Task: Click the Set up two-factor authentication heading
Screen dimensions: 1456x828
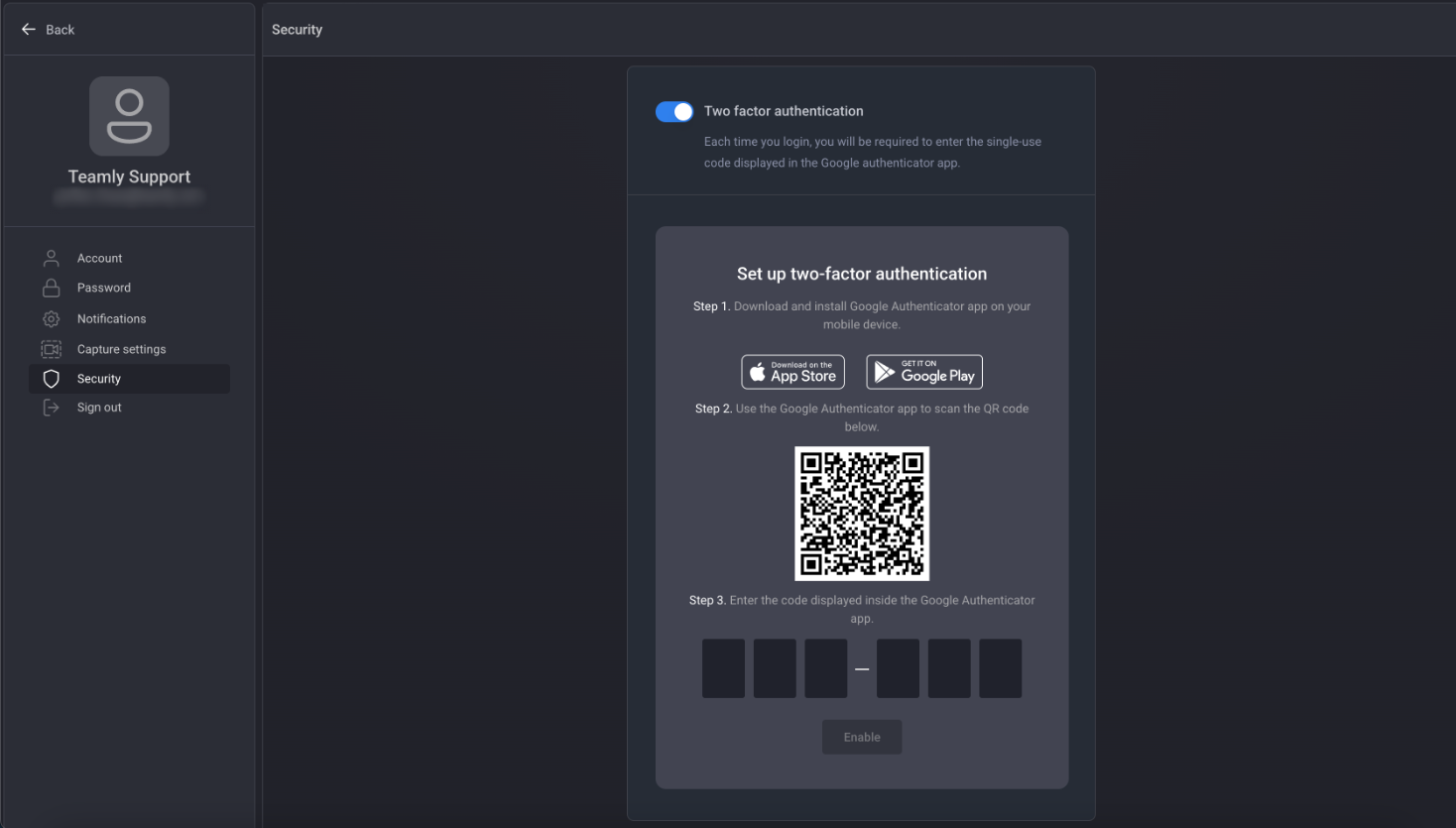Action: [862, 274]
